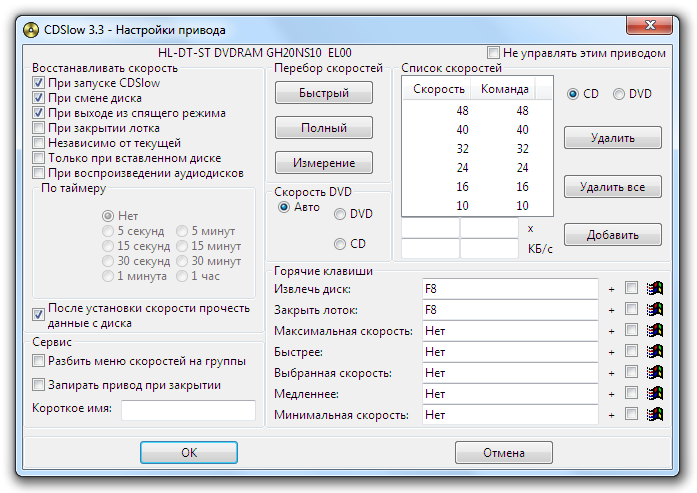The width and height of the screenshot is (697, 493).
Task: Click the command input field in x row
Action: tap(489, 228)
